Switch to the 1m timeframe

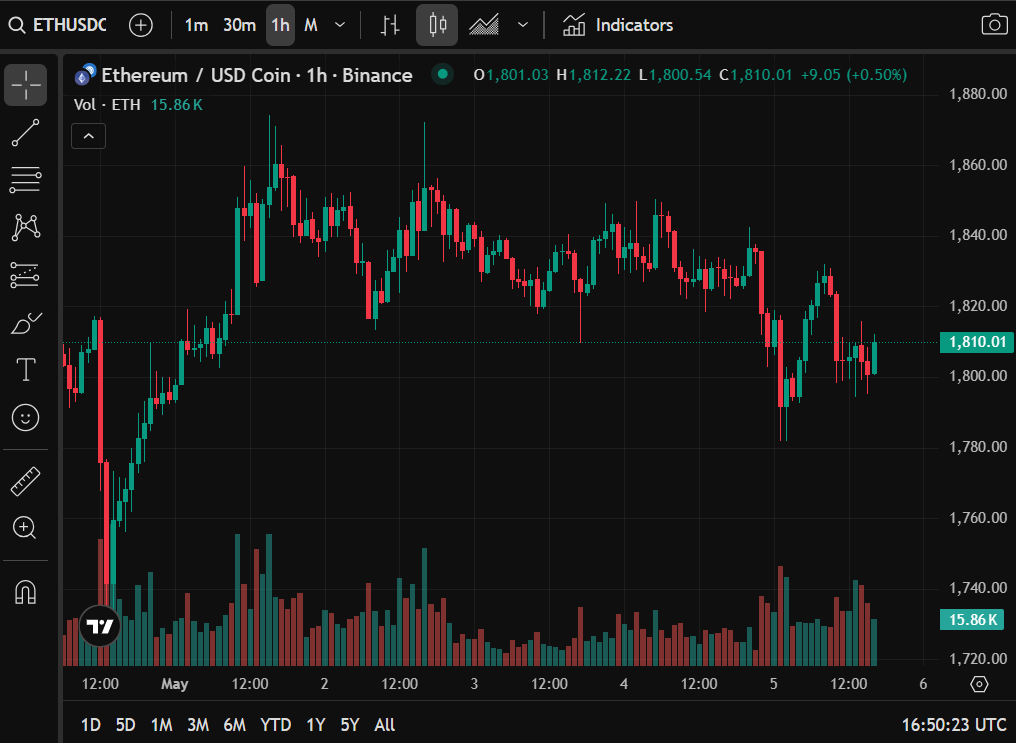click(x=196, y=25)
